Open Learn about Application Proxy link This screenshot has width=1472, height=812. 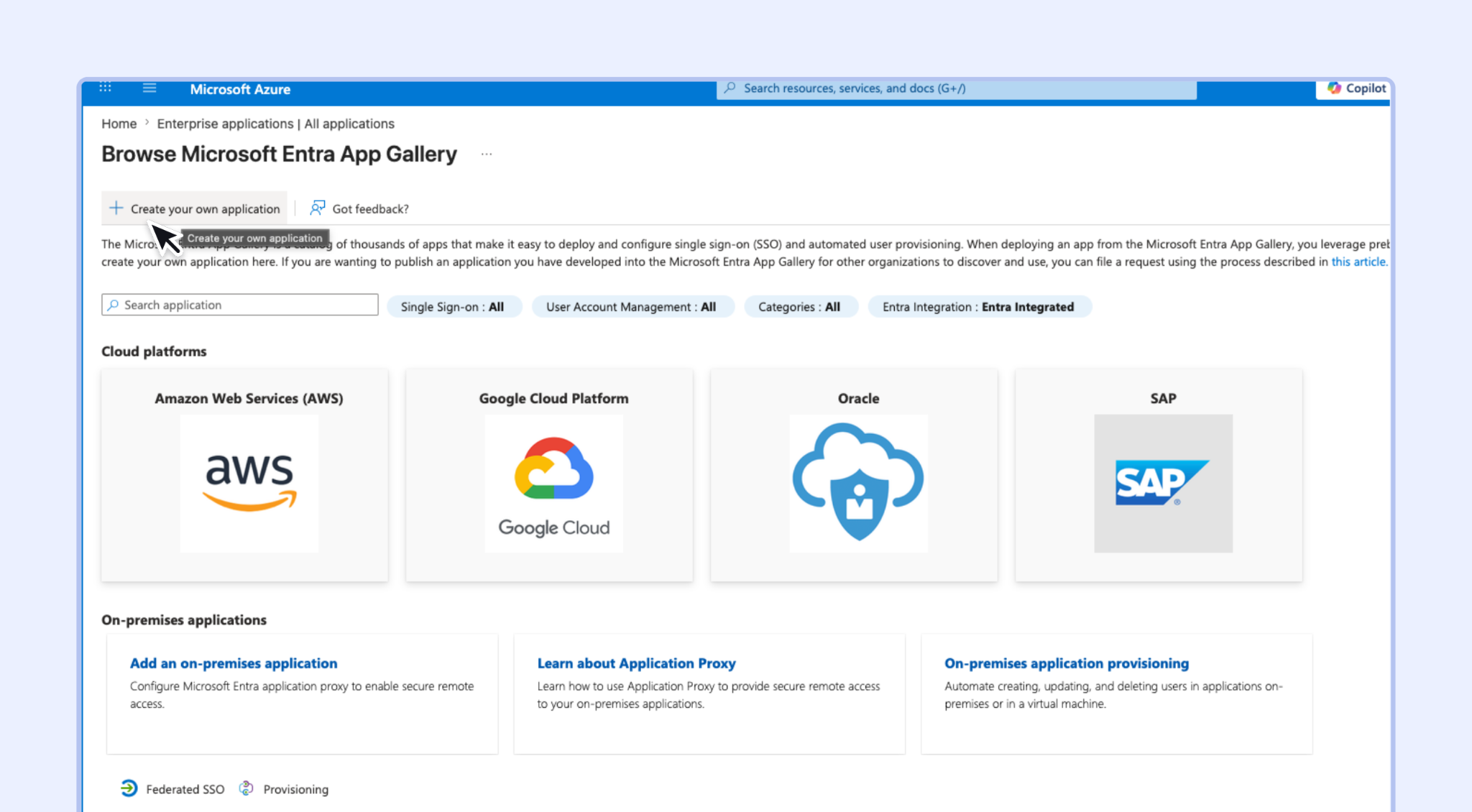(637, 663)
